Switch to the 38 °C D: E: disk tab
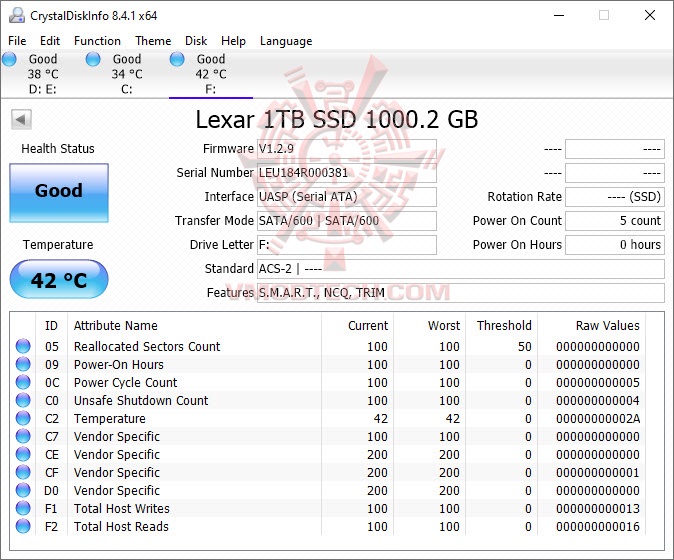The height and width of the screenshot is (560, 674). [43, 74]
